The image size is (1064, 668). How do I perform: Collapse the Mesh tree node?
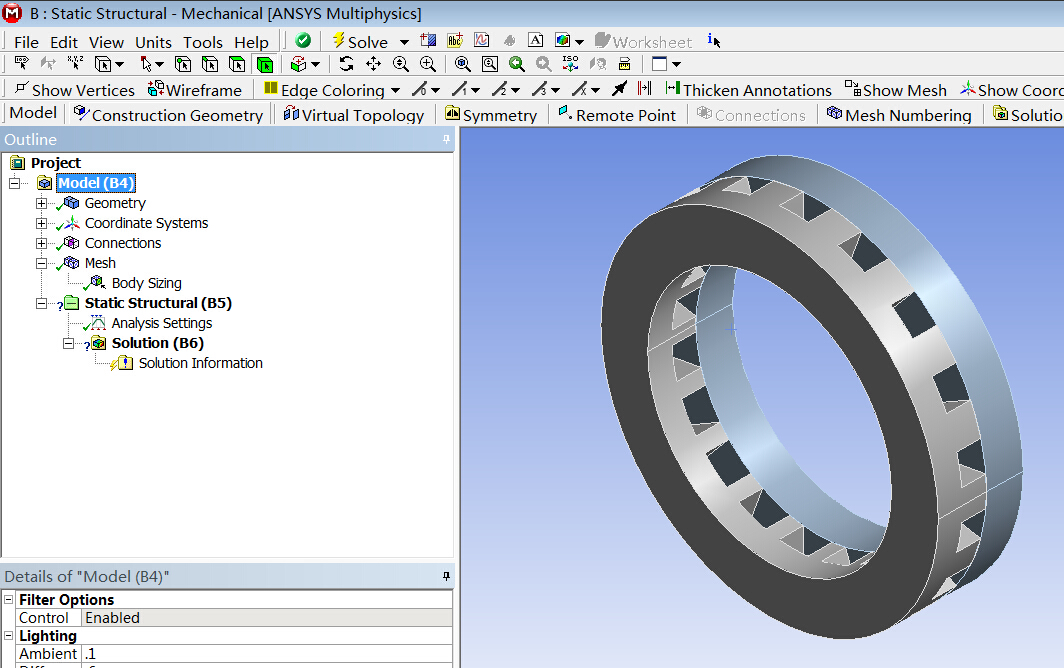point(41,263)
